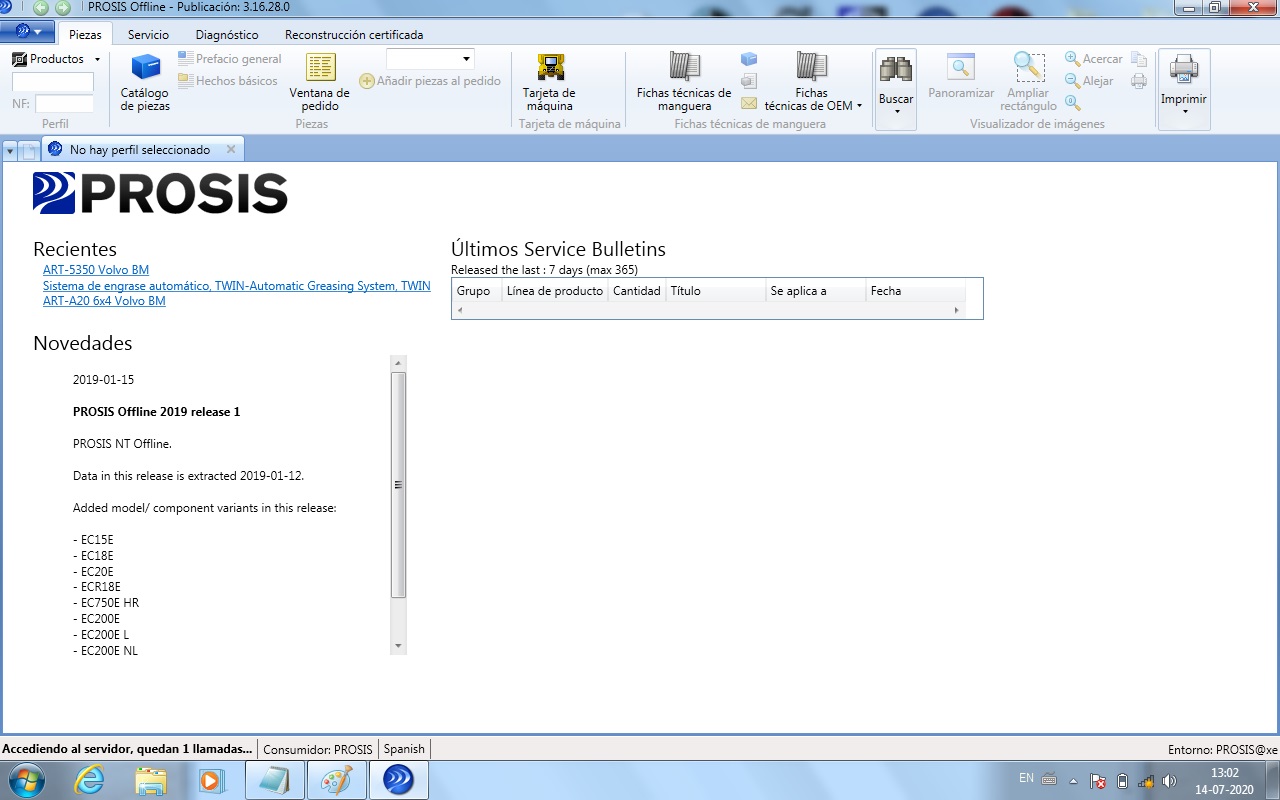The image size is (1280, 800).
Task: Sort by Línea de producto column
Action: tap(555, 291)
